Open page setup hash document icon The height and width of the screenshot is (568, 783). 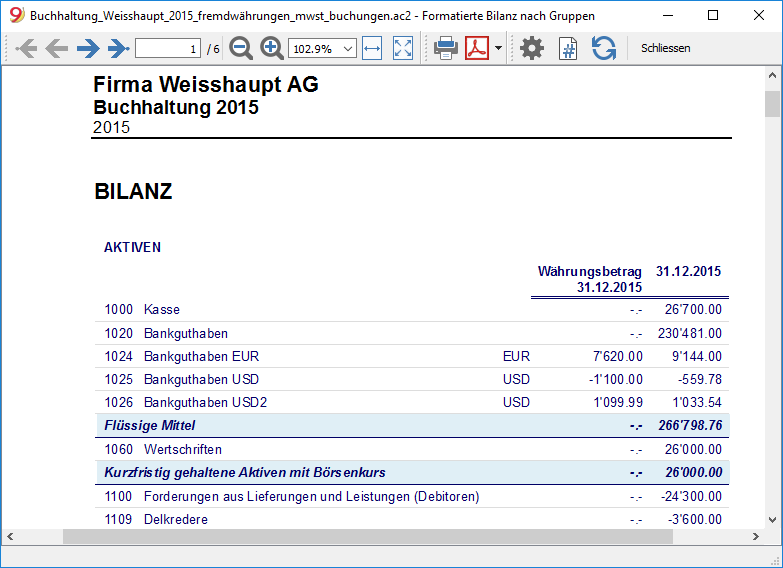click(568, 48)
